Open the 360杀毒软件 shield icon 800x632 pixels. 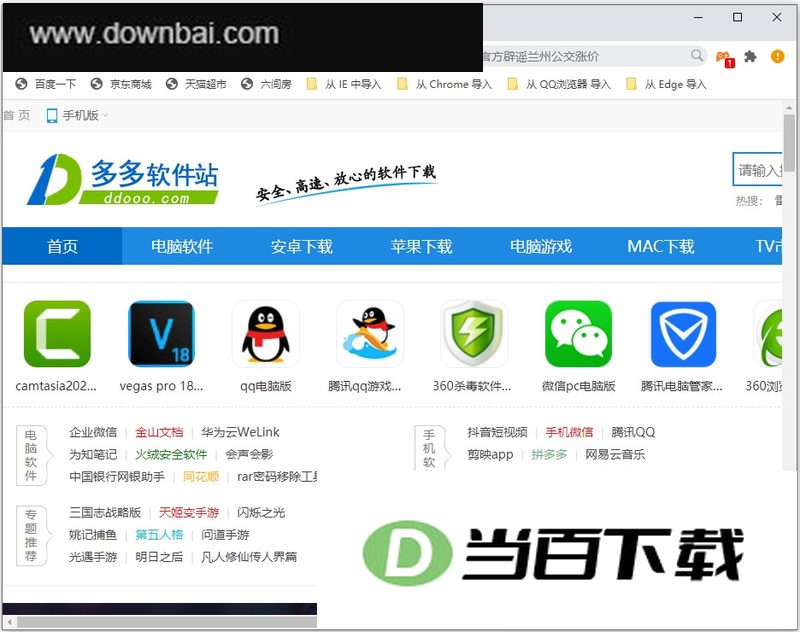click(474, 334)
